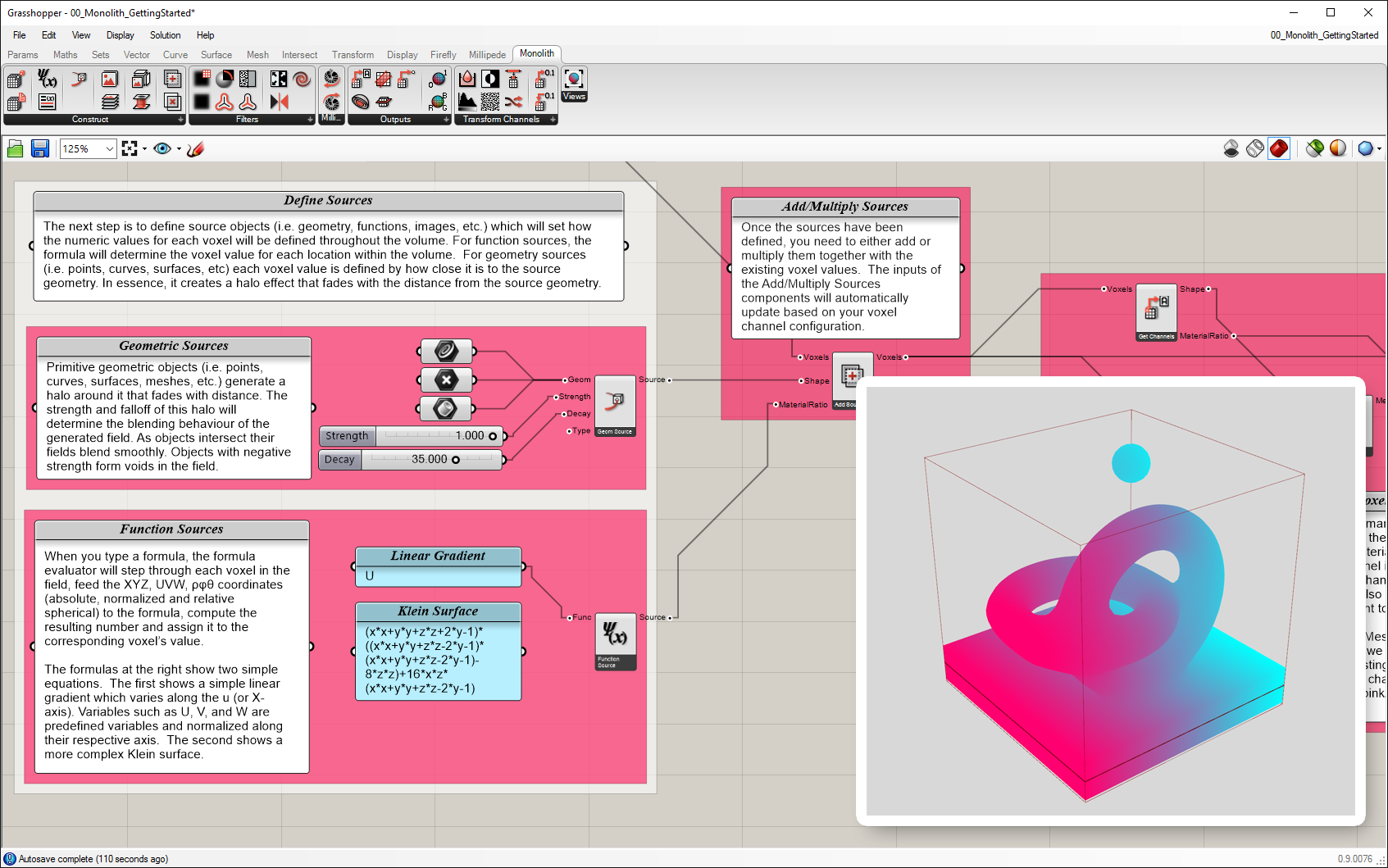Viewport: 1388px width, 868px height.
Task: Toggle the orange document preview settings sphere
Action: pos(1338,148)
